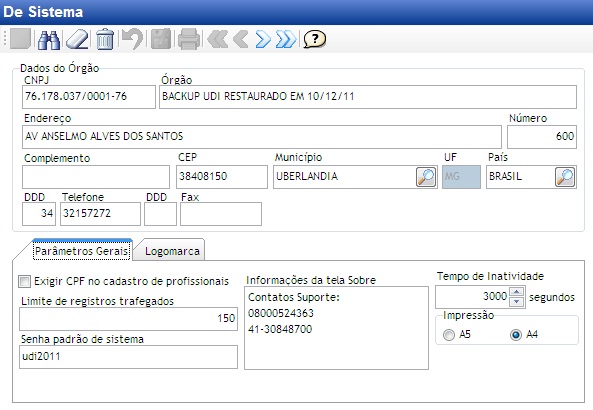This screenshot has width=593, height=410.
Task: Increase Tempo de Inatividade with up arrow
Action: point(517,292)
